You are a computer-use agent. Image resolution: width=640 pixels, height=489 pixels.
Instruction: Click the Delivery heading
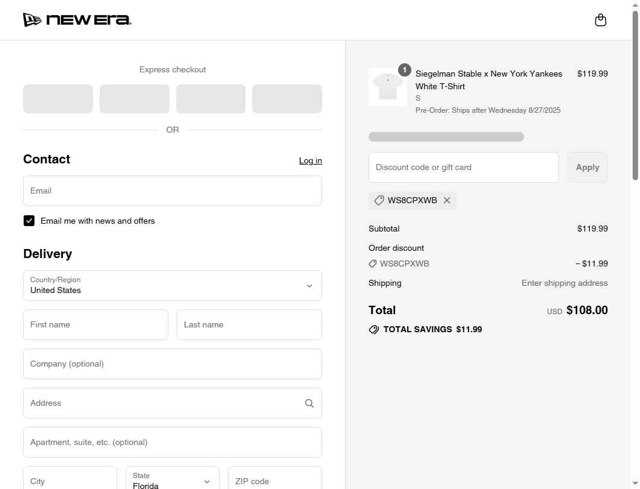pos(47,254)
